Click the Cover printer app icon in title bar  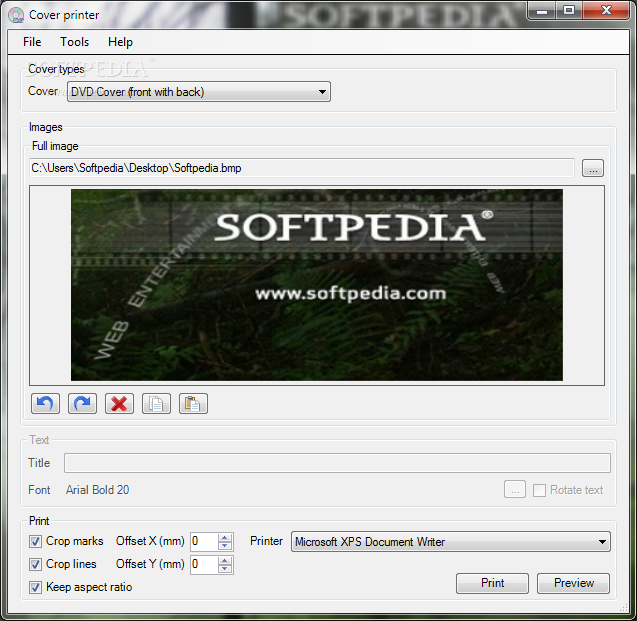[x=16, y=15]
